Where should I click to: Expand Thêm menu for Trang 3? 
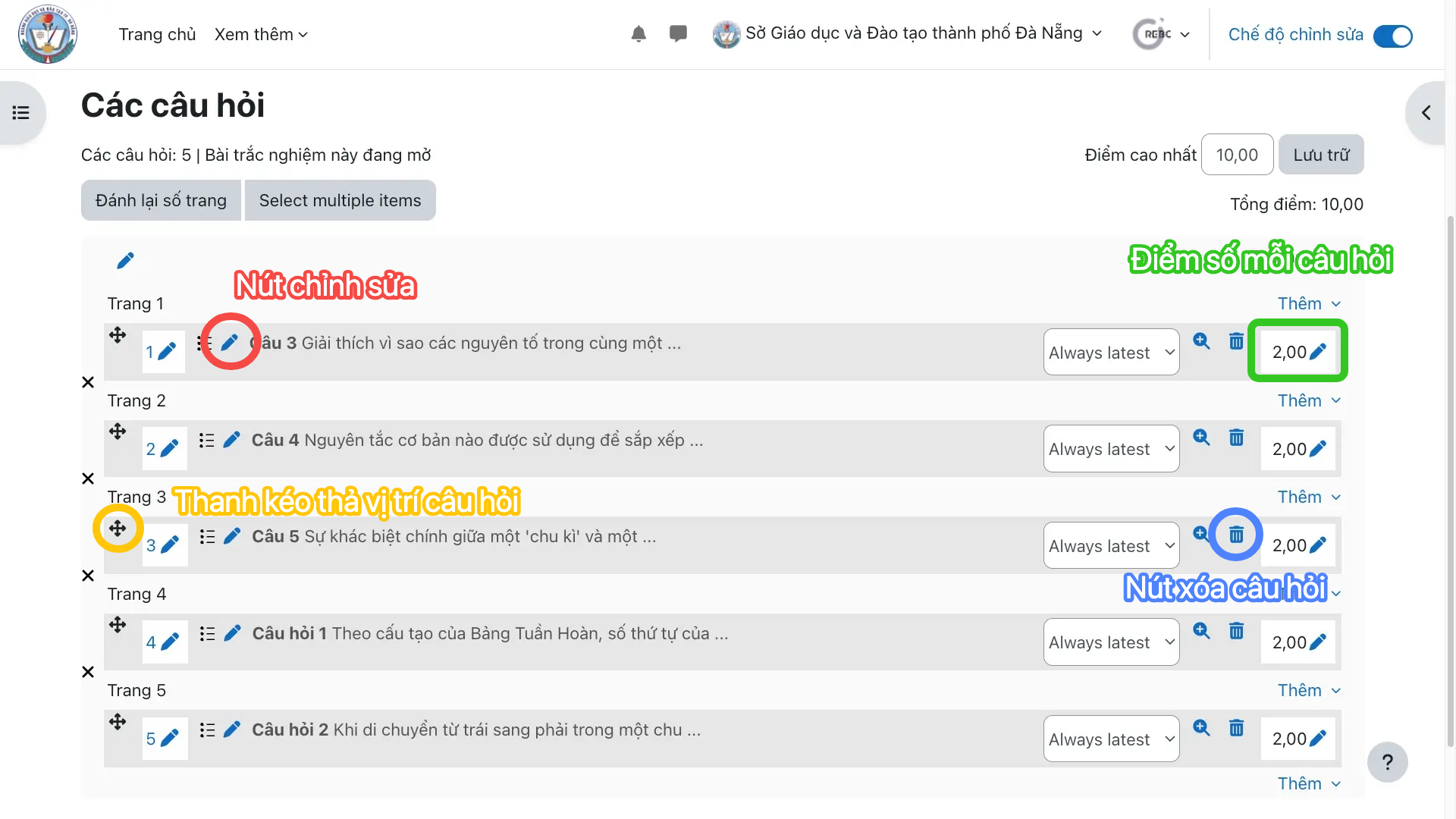pyautogui.click(x=1309, y=497)
